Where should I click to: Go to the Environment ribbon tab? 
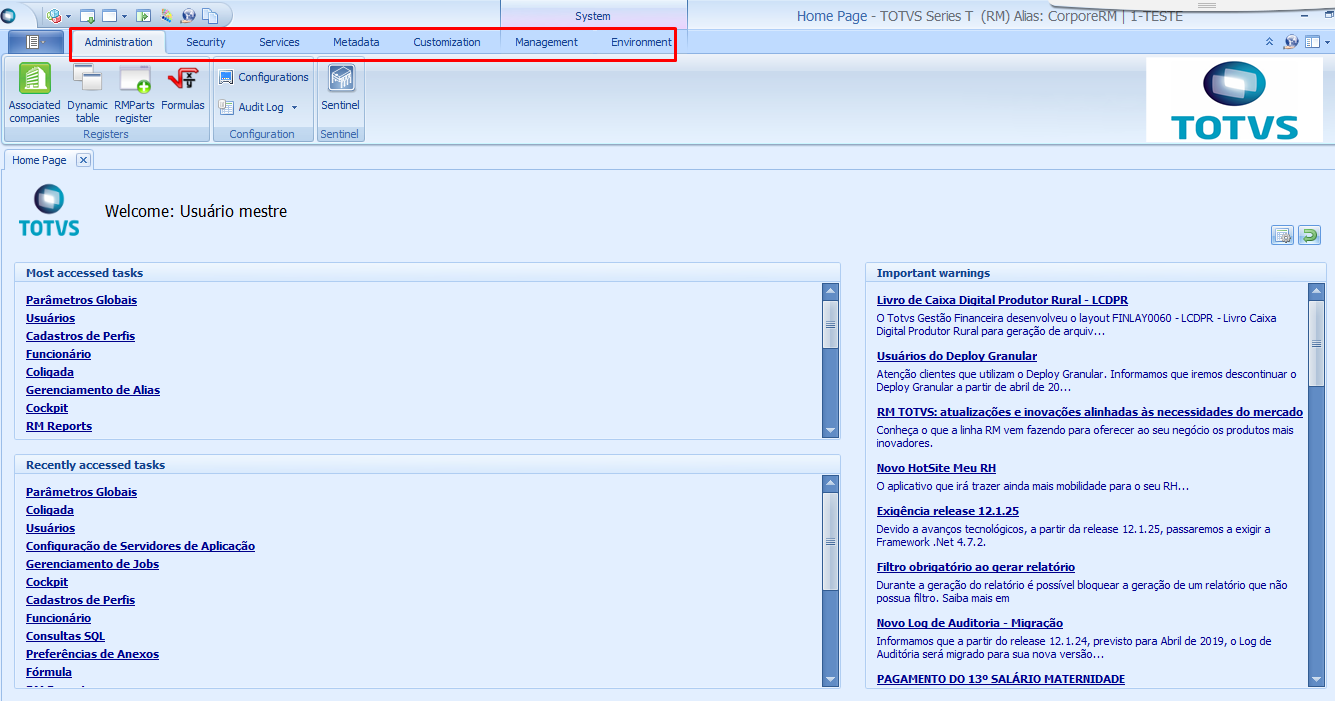641,42
